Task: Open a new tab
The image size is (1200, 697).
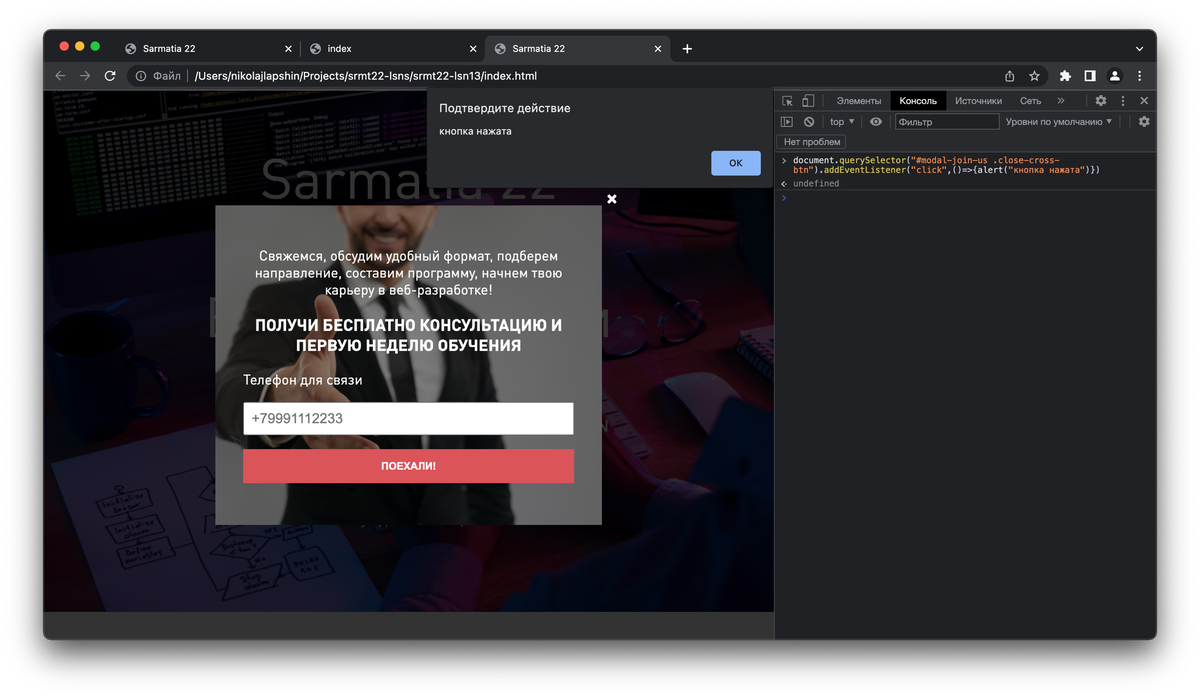Action: point(687,48)
